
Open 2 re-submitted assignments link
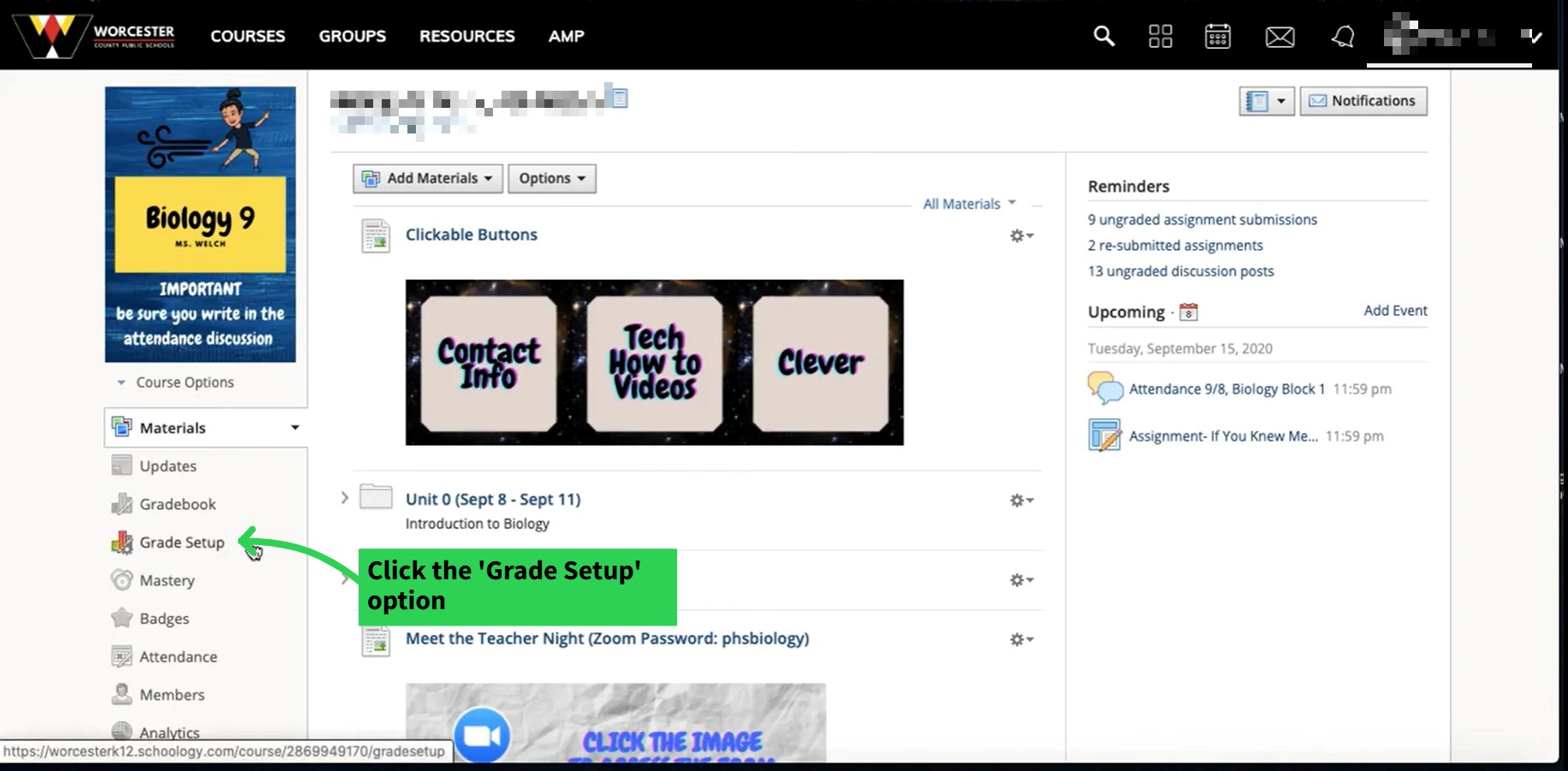(x=1175, y=245)
